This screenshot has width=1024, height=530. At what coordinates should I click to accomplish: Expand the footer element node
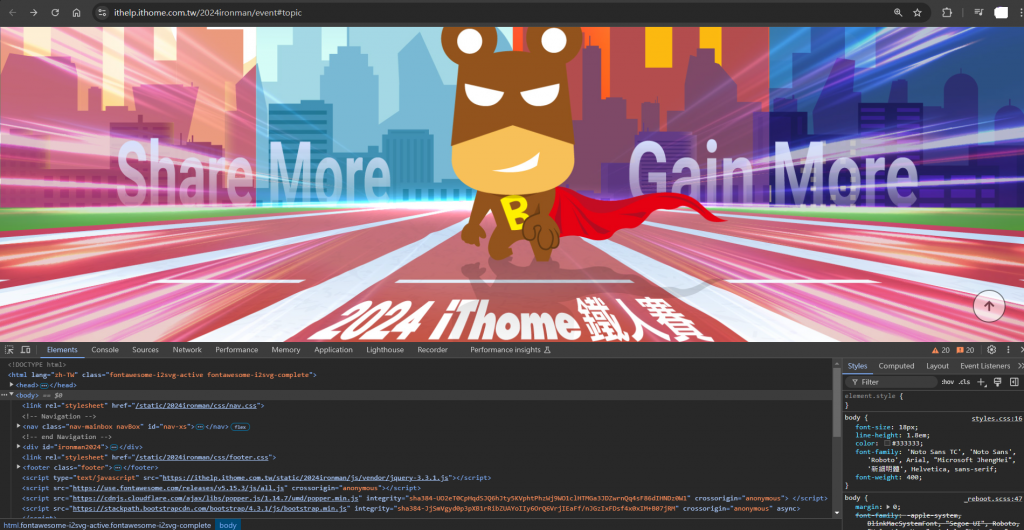point(18,467)
